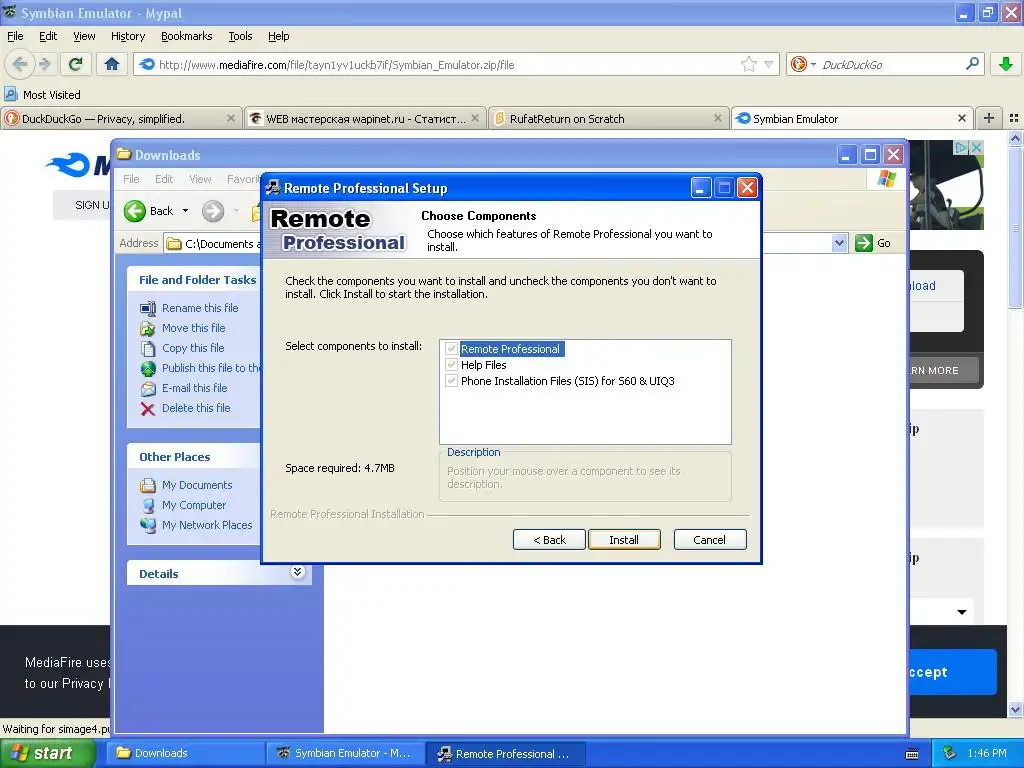1024x768 pixels.
Task: Open the browser File menu
Action: coord(15,36)
